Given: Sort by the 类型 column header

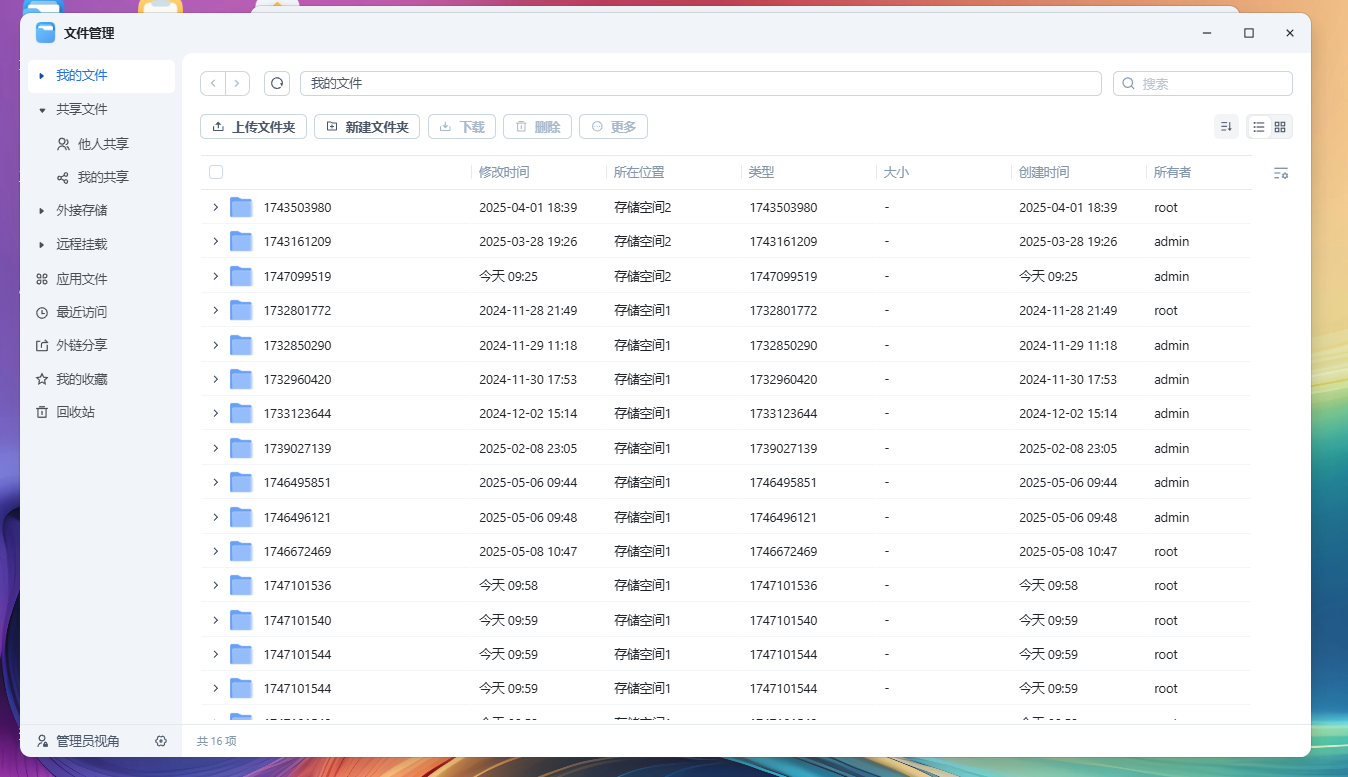Looking at the screenshot, I should point(761,172).
